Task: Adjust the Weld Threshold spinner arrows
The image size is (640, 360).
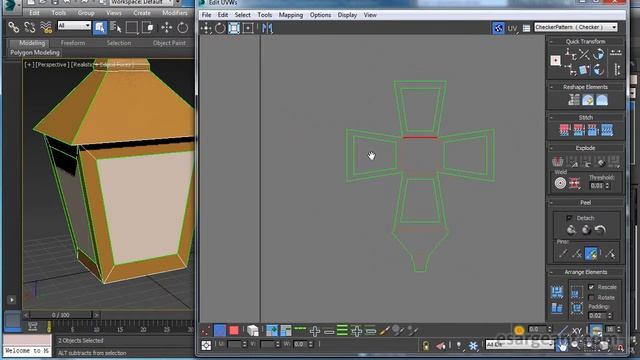Action: coord(608,186)
